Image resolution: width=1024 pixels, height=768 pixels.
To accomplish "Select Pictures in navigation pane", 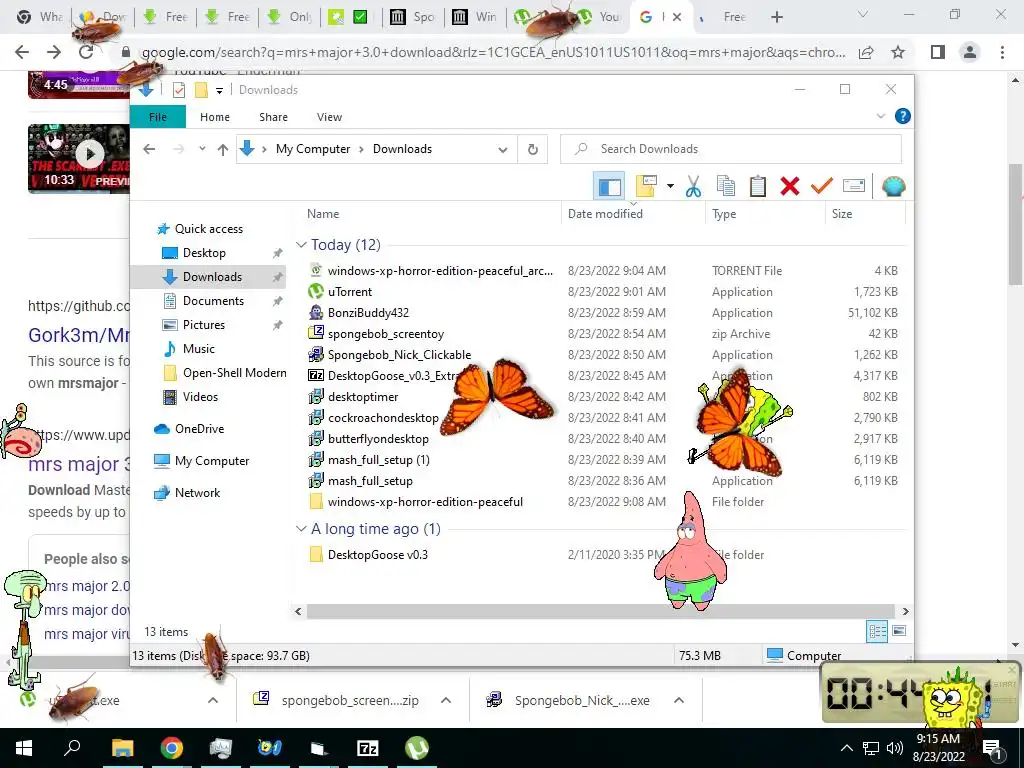I will click(193, 325).
